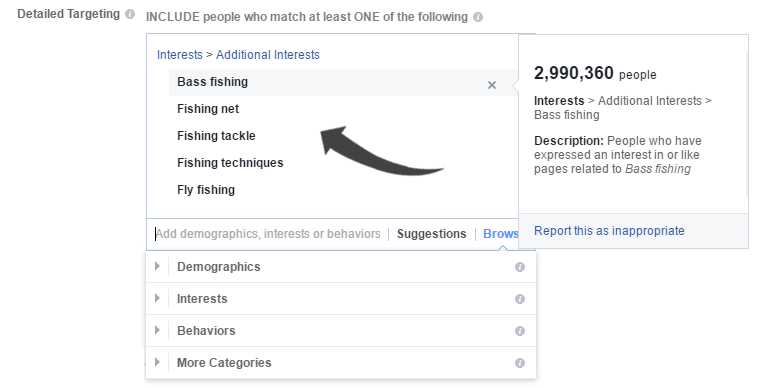Expand the Behaviors category arrow

(x=157, y=330)
